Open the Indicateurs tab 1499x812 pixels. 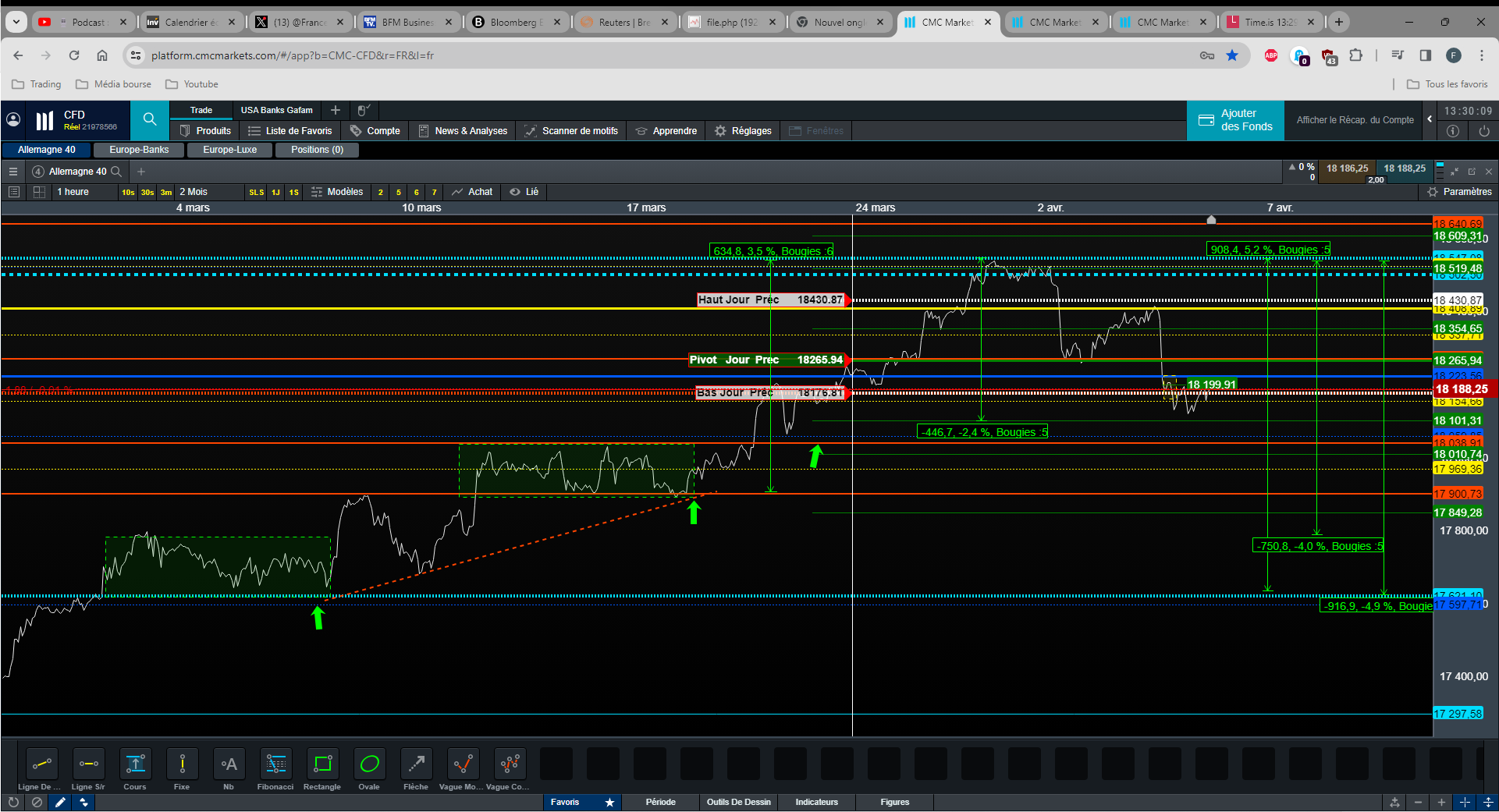click(816, 802)
